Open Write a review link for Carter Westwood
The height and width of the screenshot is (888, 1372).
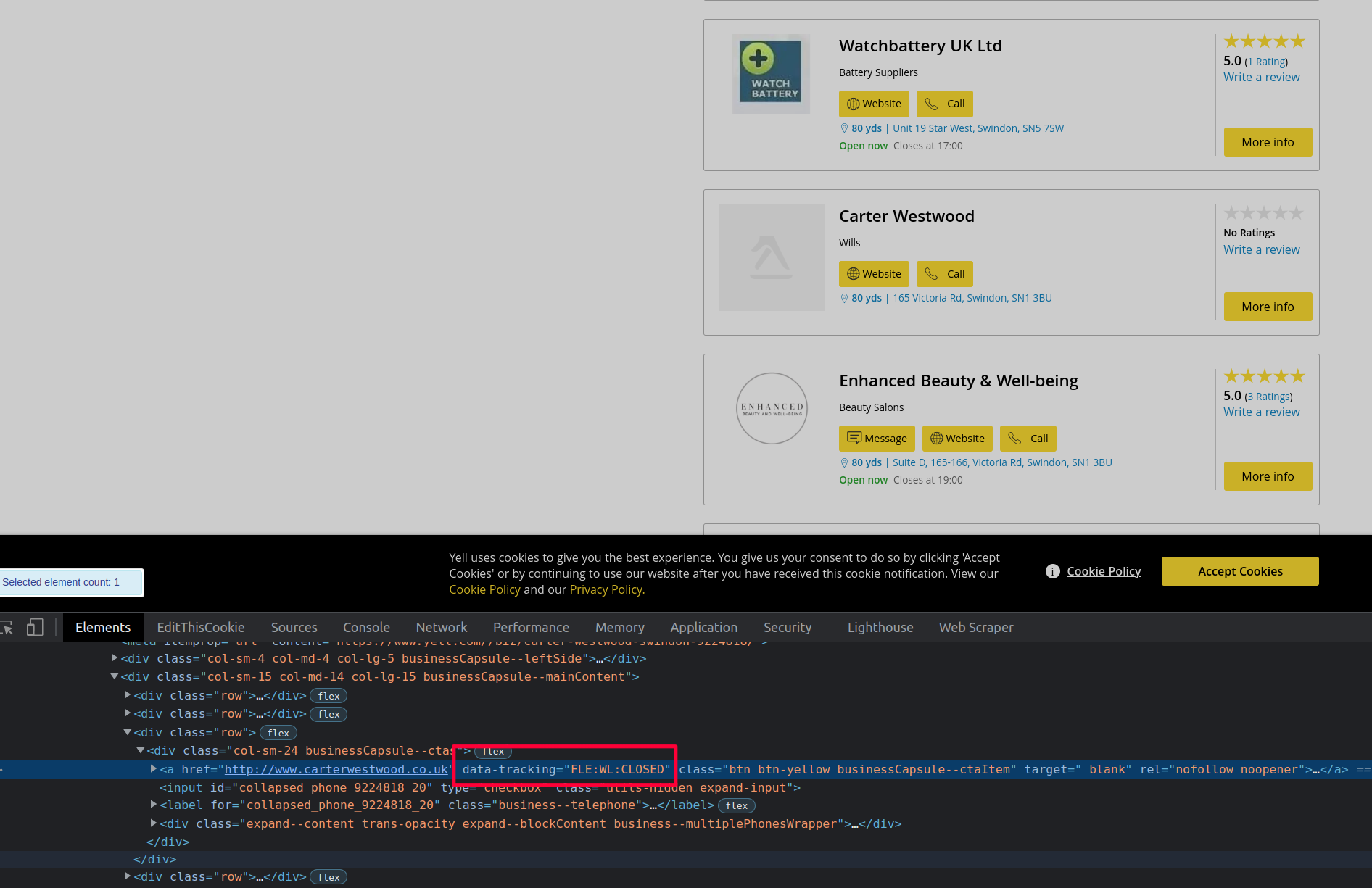pyautogui.click(x=1261, y=250)
